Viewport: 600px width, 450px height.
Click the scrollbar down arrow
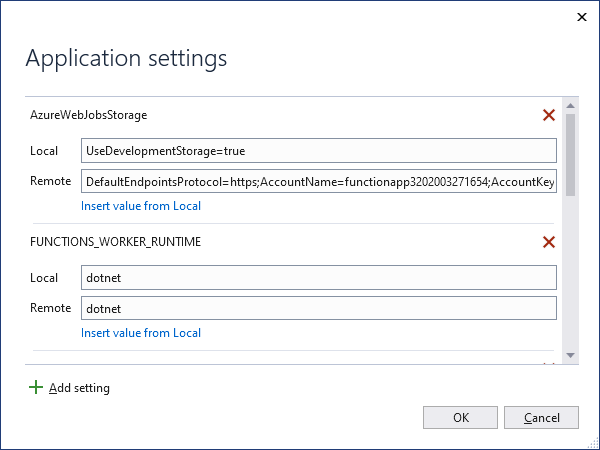(570, 355)
